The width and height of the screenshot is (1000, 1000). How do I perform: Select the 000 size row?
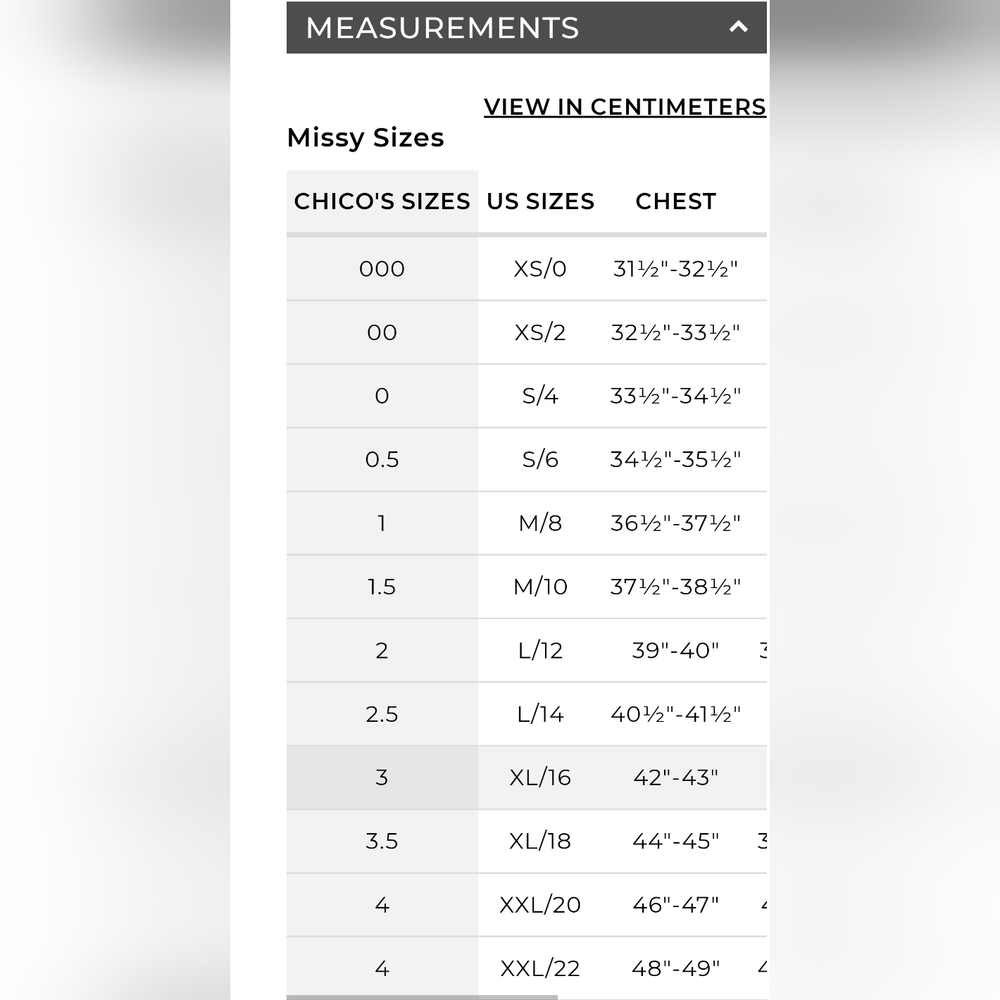pyautogui.click(x=526, y=268)
